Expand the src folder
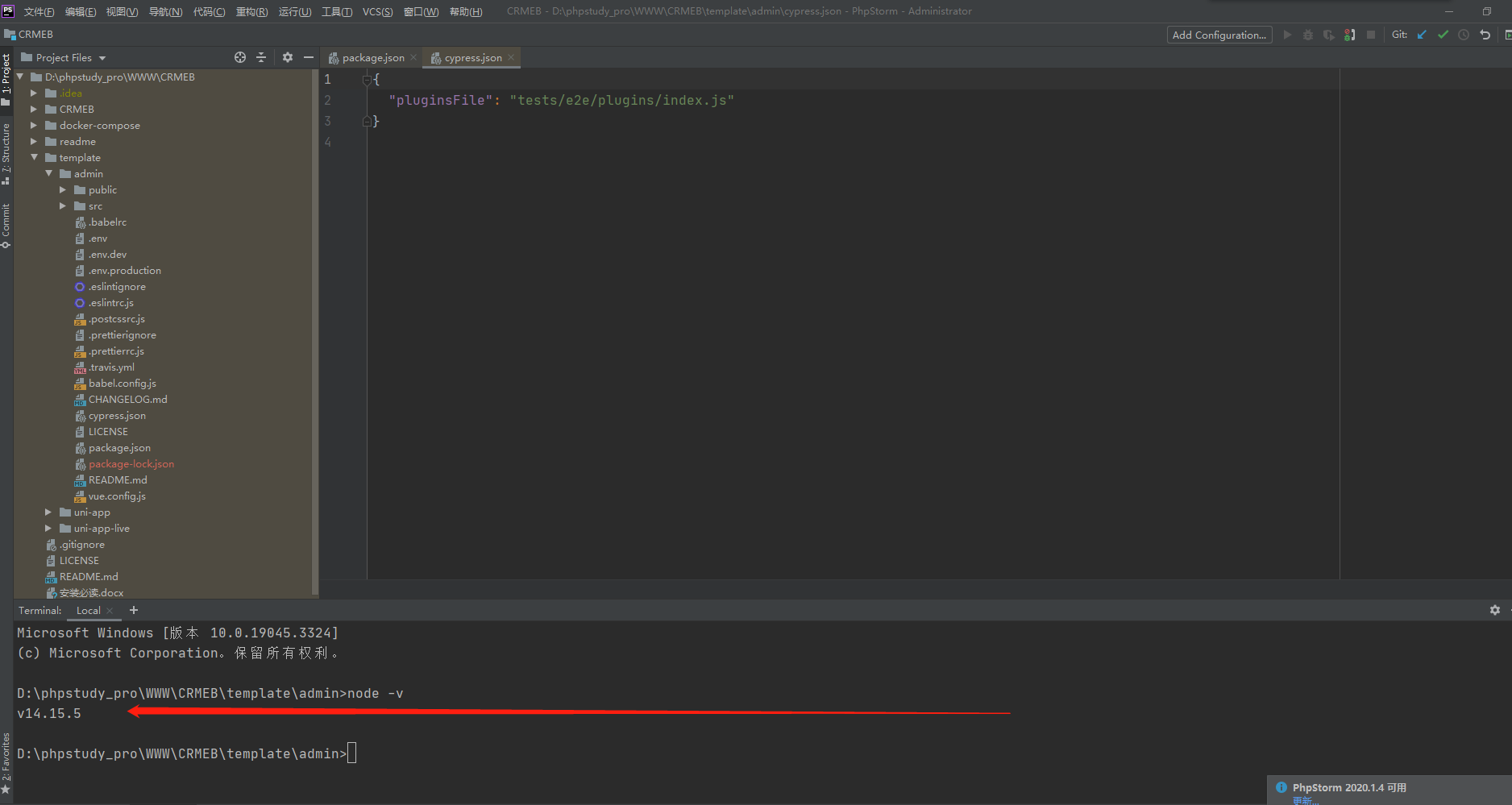The width and height of the screenshot is (1512, 805). point(63,206)
